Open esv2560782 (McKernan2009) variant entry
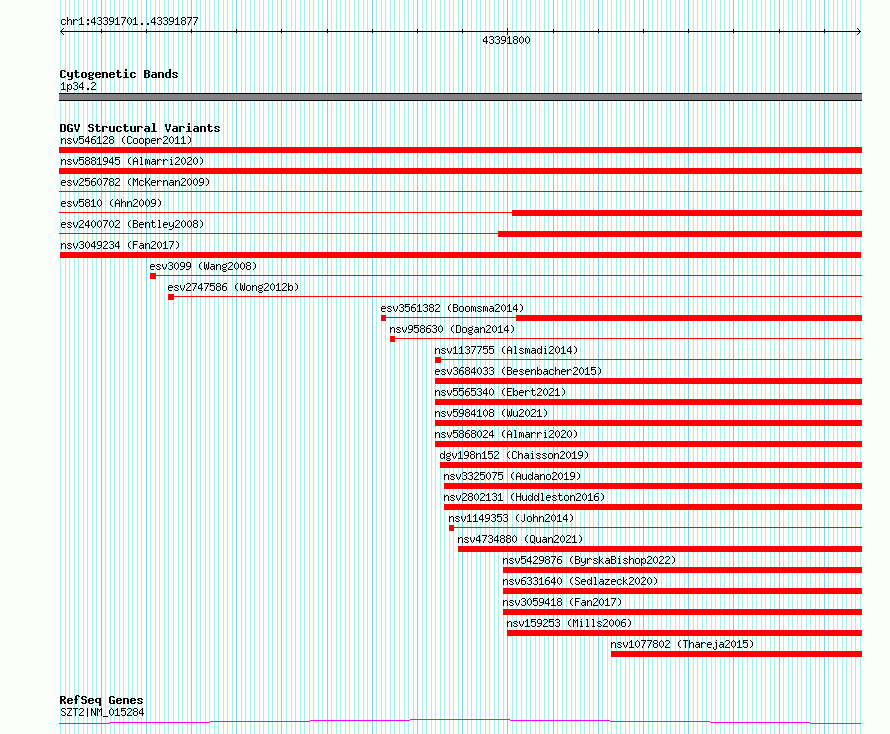Image resolution: width=890 pixels, height=734 pixels. click(x=135, y=182)
